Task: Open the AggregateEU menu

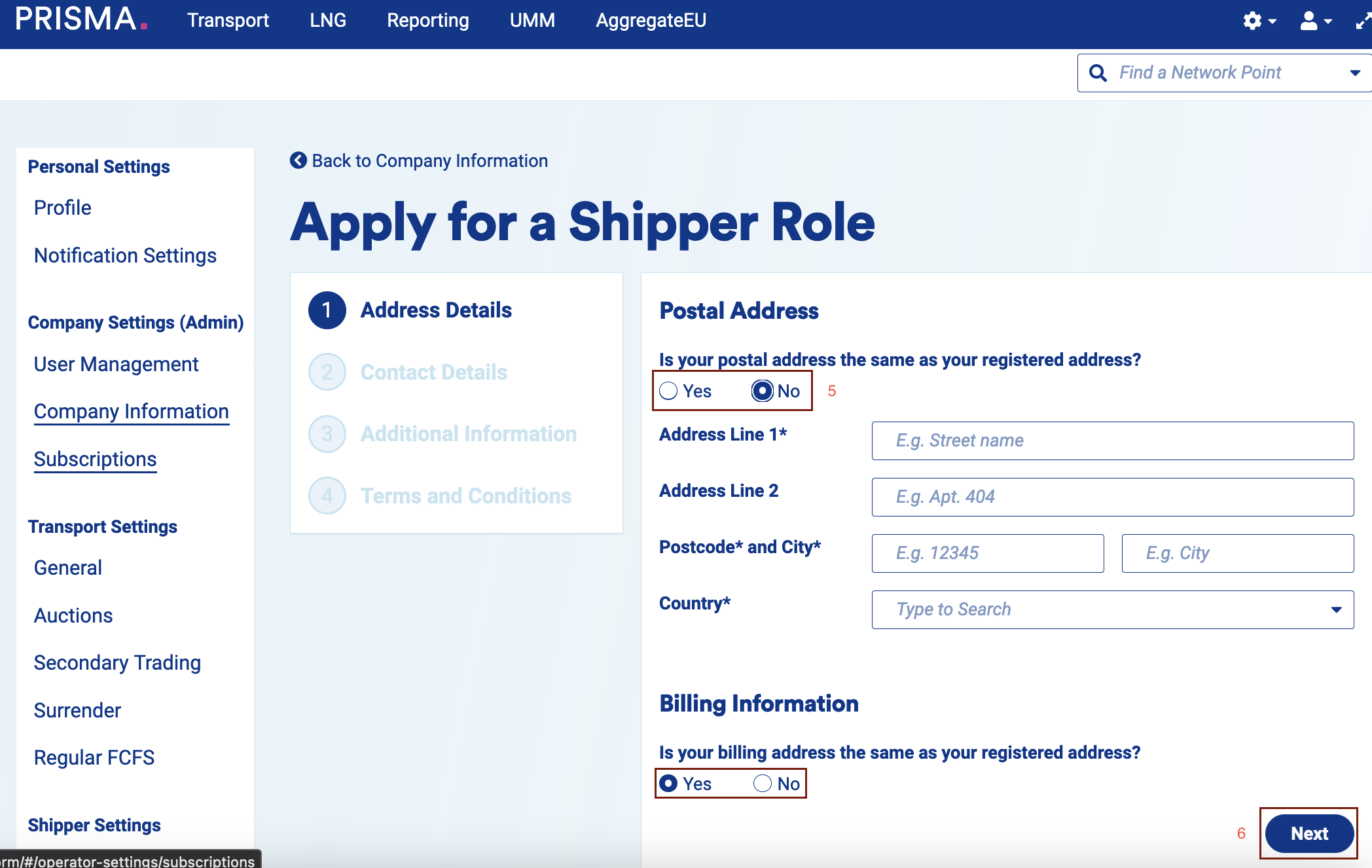Action: (x=650, y=20)
